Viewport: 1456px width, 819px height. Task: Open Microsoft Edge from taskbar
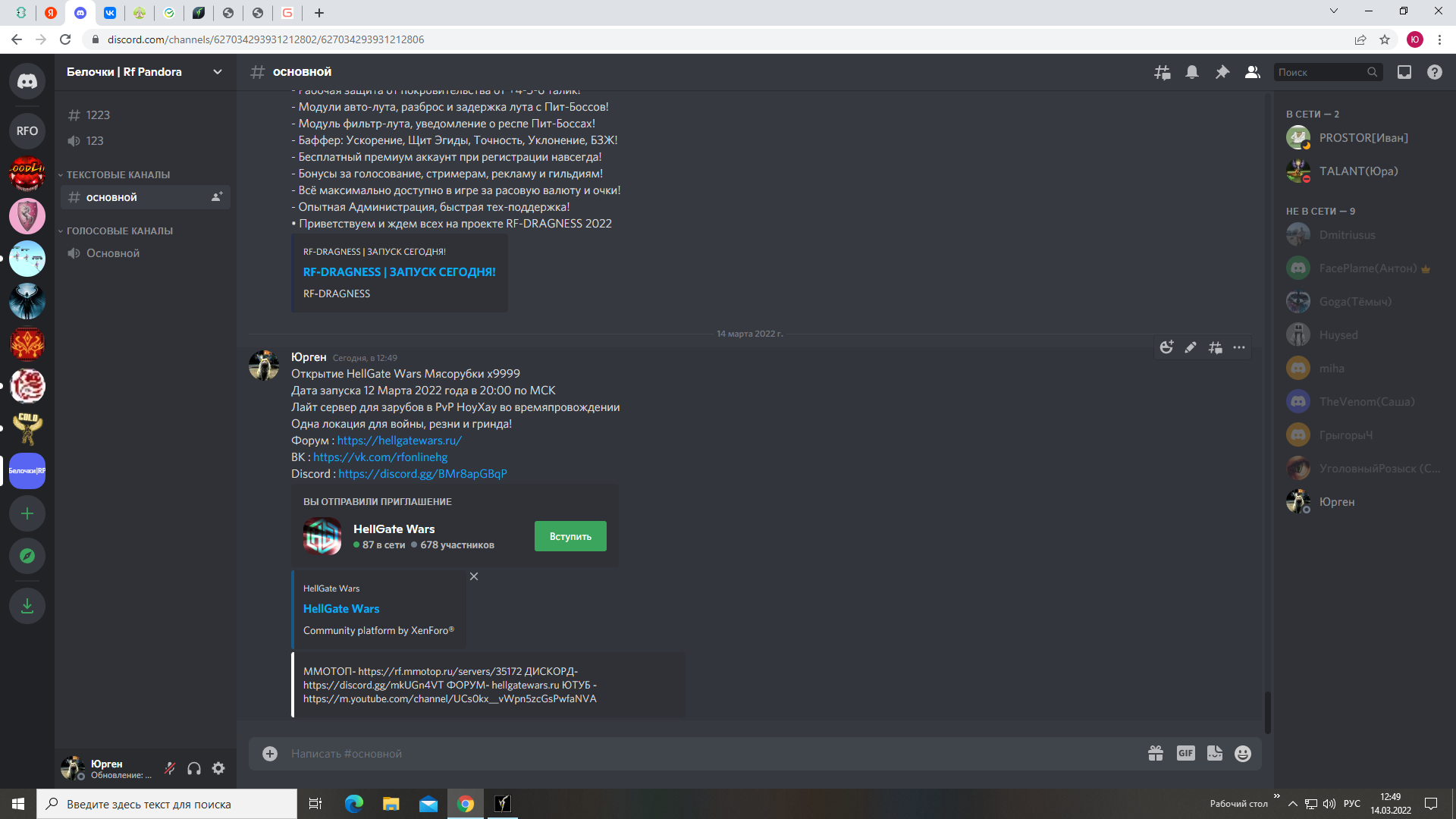click(354, 804)
